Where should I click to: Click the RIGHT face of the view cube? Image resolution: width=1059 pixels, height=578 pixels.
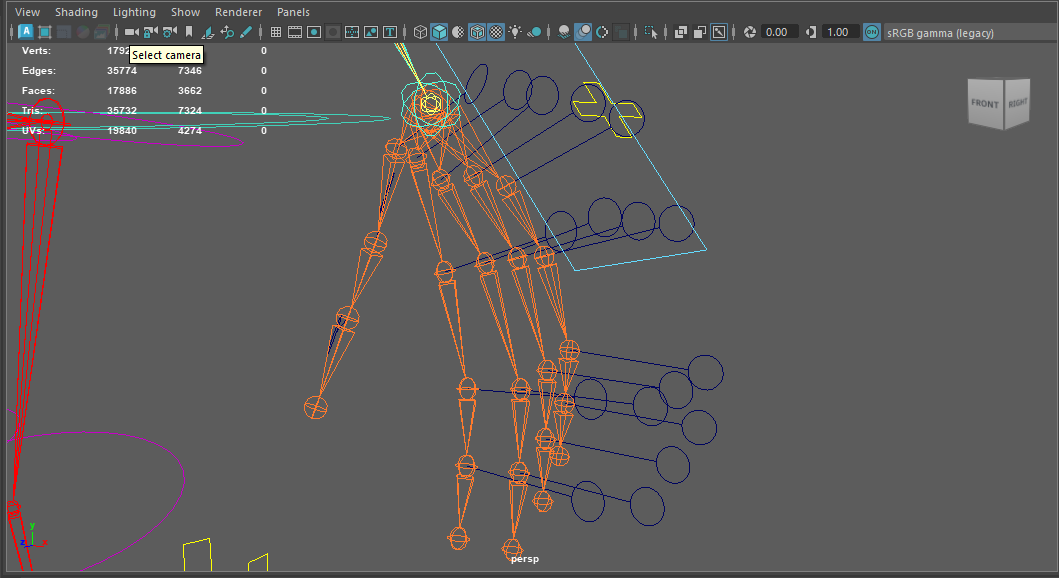1016,103
